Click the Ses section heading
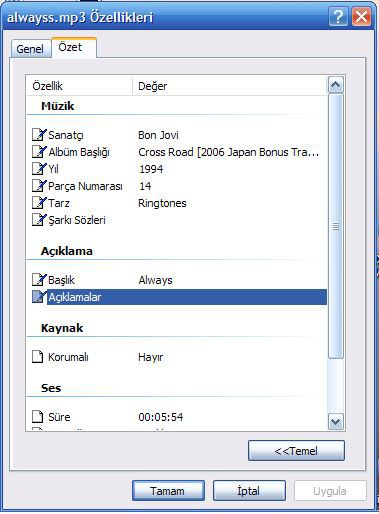The image size is (379, 514). coord(51,388)
